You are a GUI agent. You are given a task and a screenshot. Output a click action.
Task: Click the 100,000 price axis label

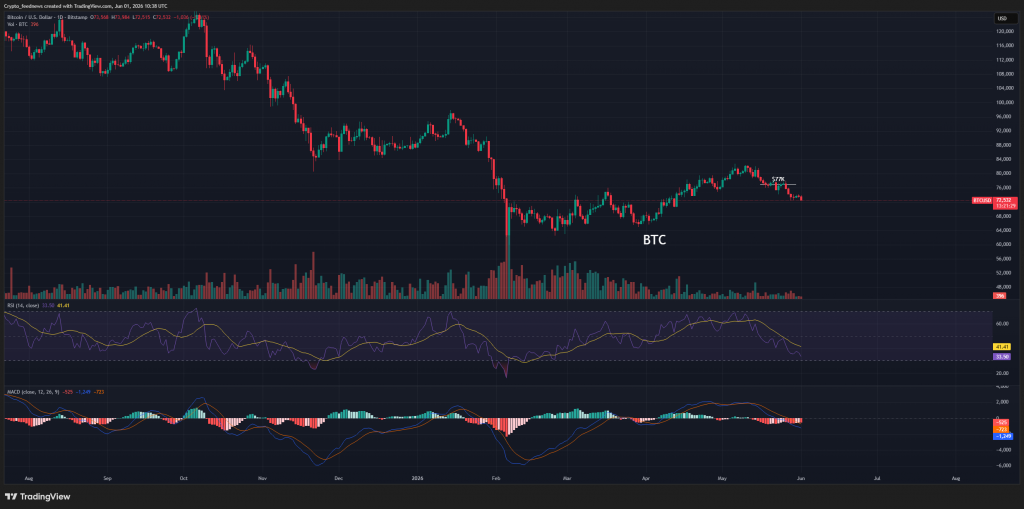click(x=1004, y=103)
